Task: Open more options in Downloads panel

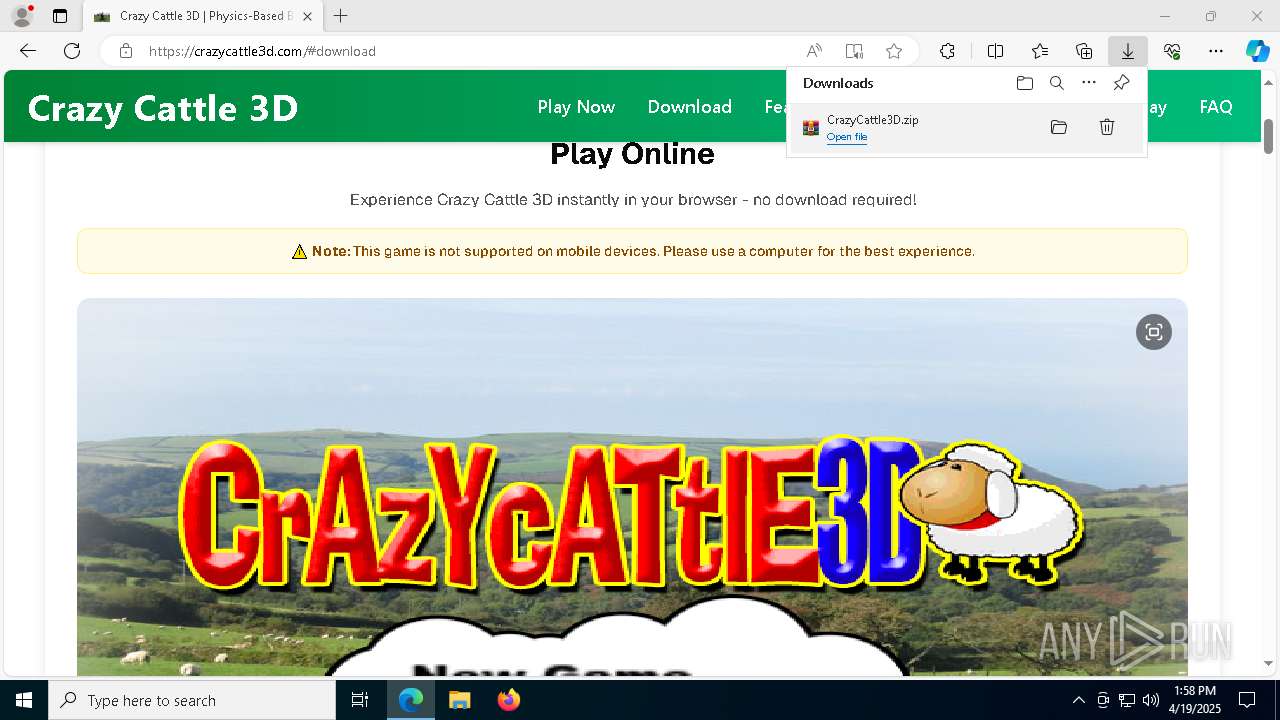Action: pyautogui.click(x=1089, y=83)
